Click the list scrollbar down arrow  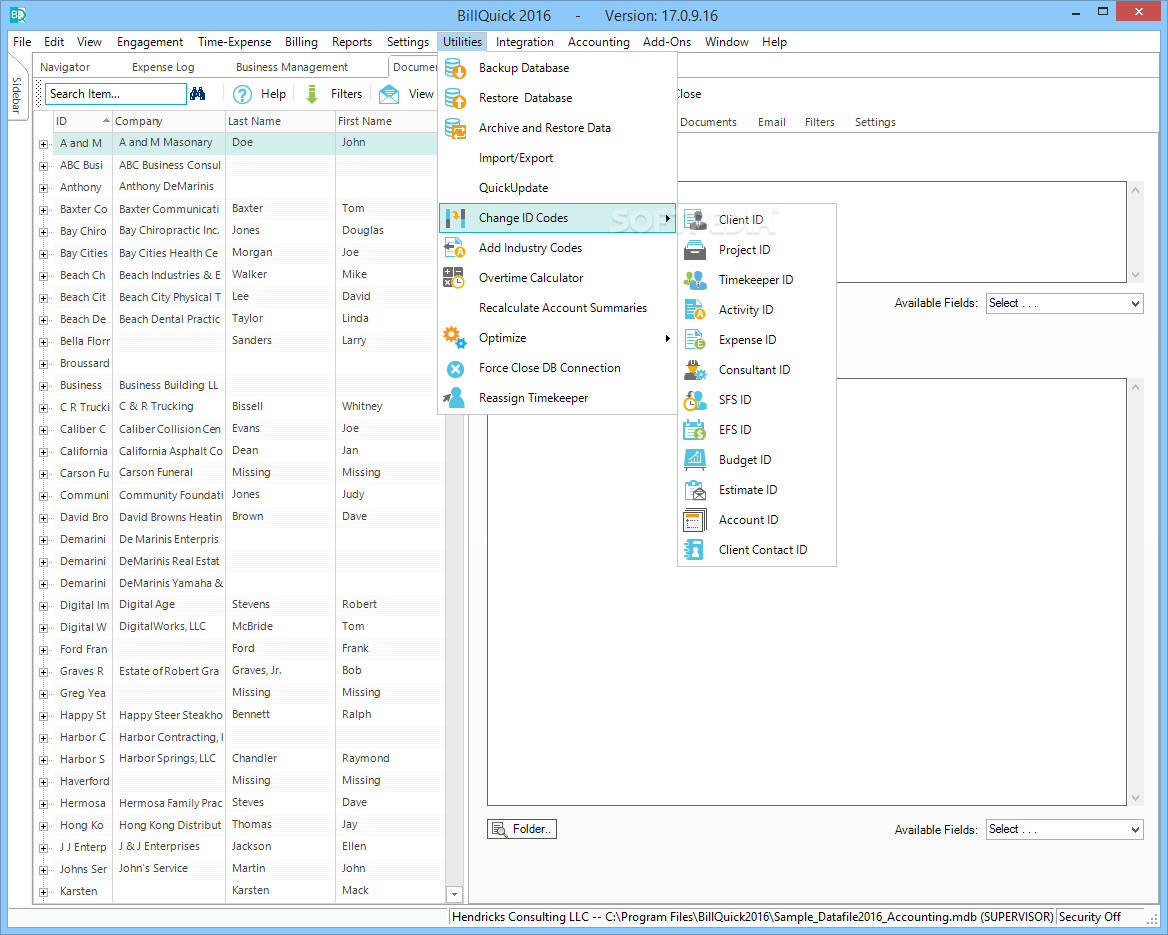pos(454,894)
